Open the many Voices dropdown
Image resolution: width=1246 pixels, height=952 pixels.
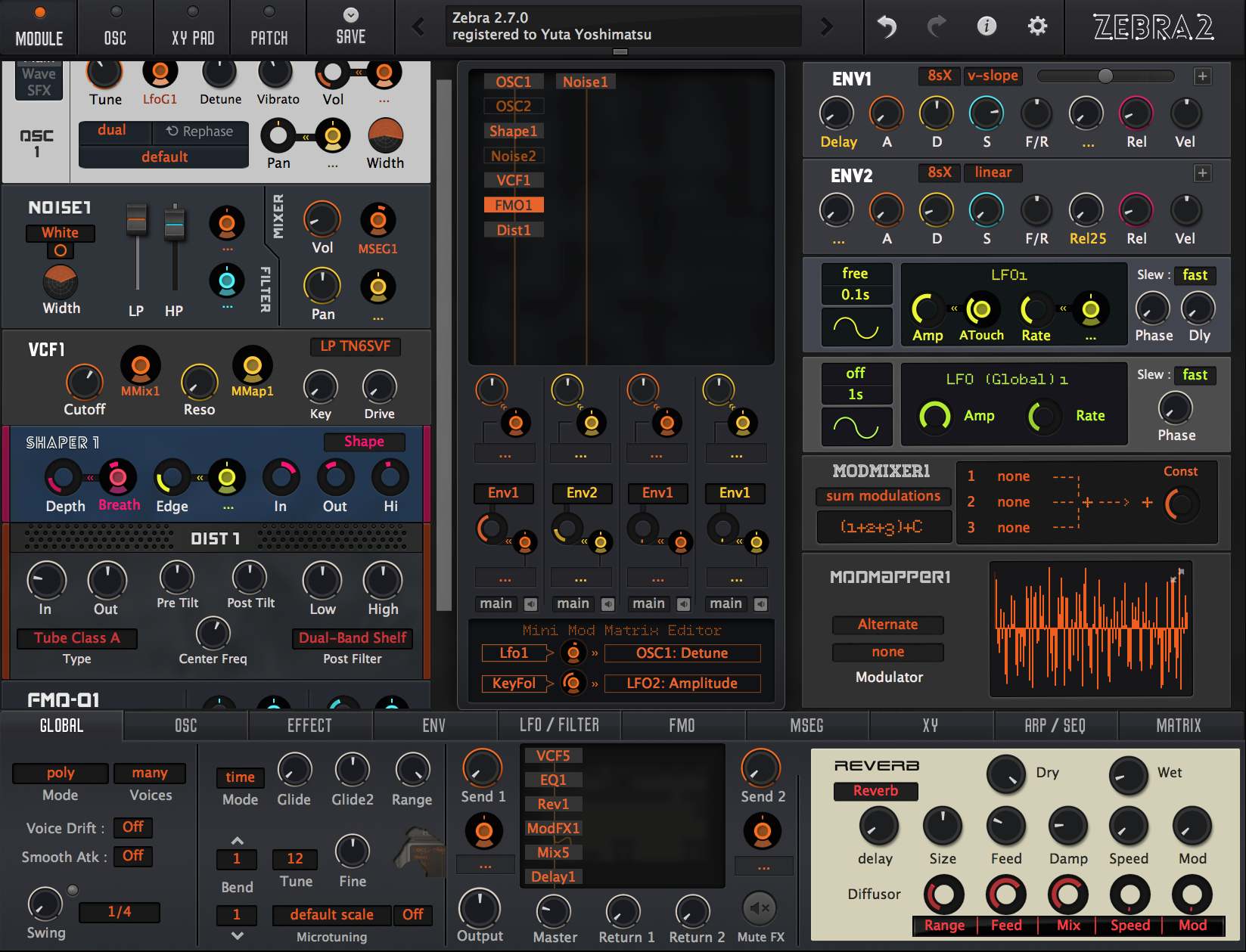[150, 773]
